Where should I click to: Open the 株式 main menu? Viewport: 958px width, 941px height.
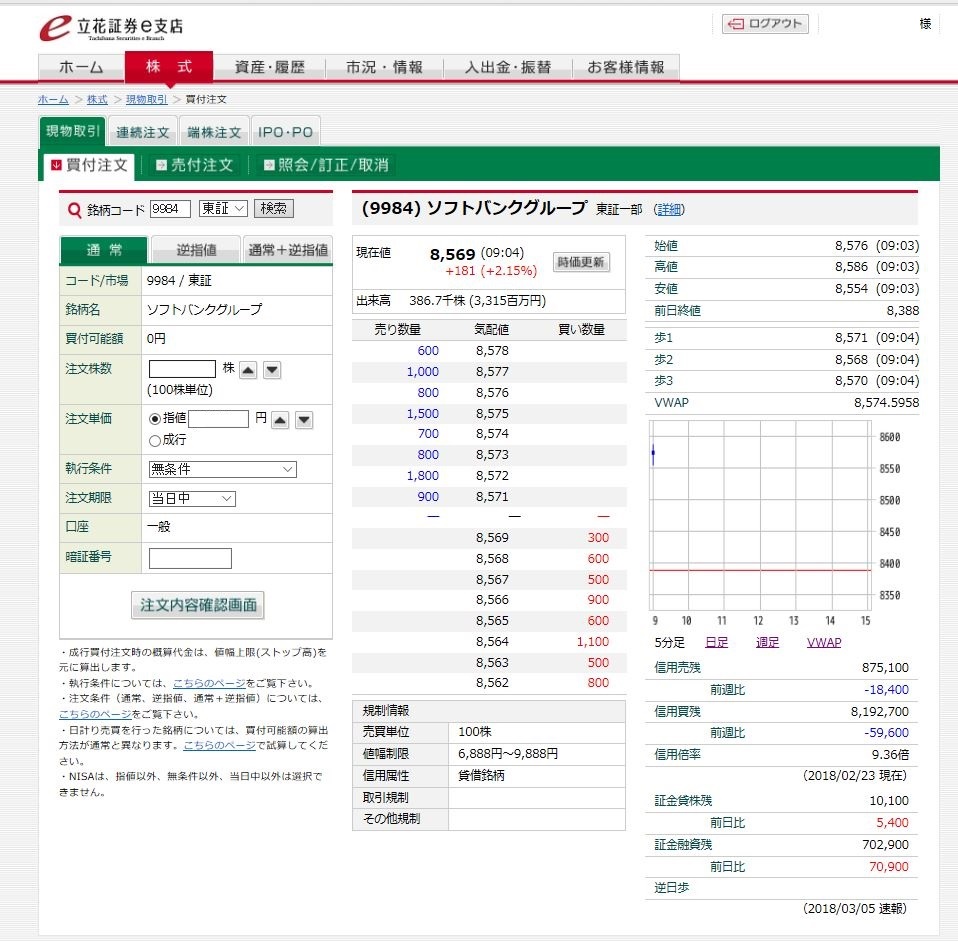tap(169, 67)
